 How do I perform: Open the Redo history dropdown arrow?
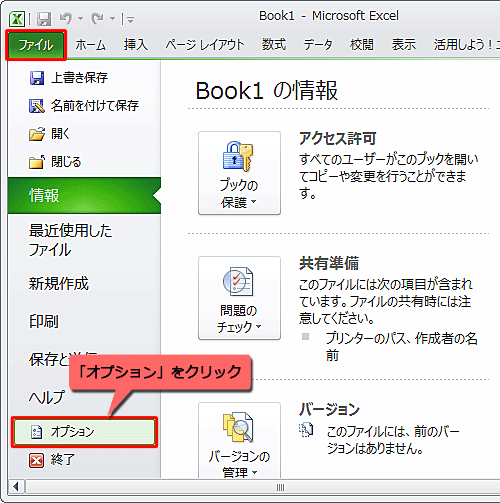pos(113,19)
